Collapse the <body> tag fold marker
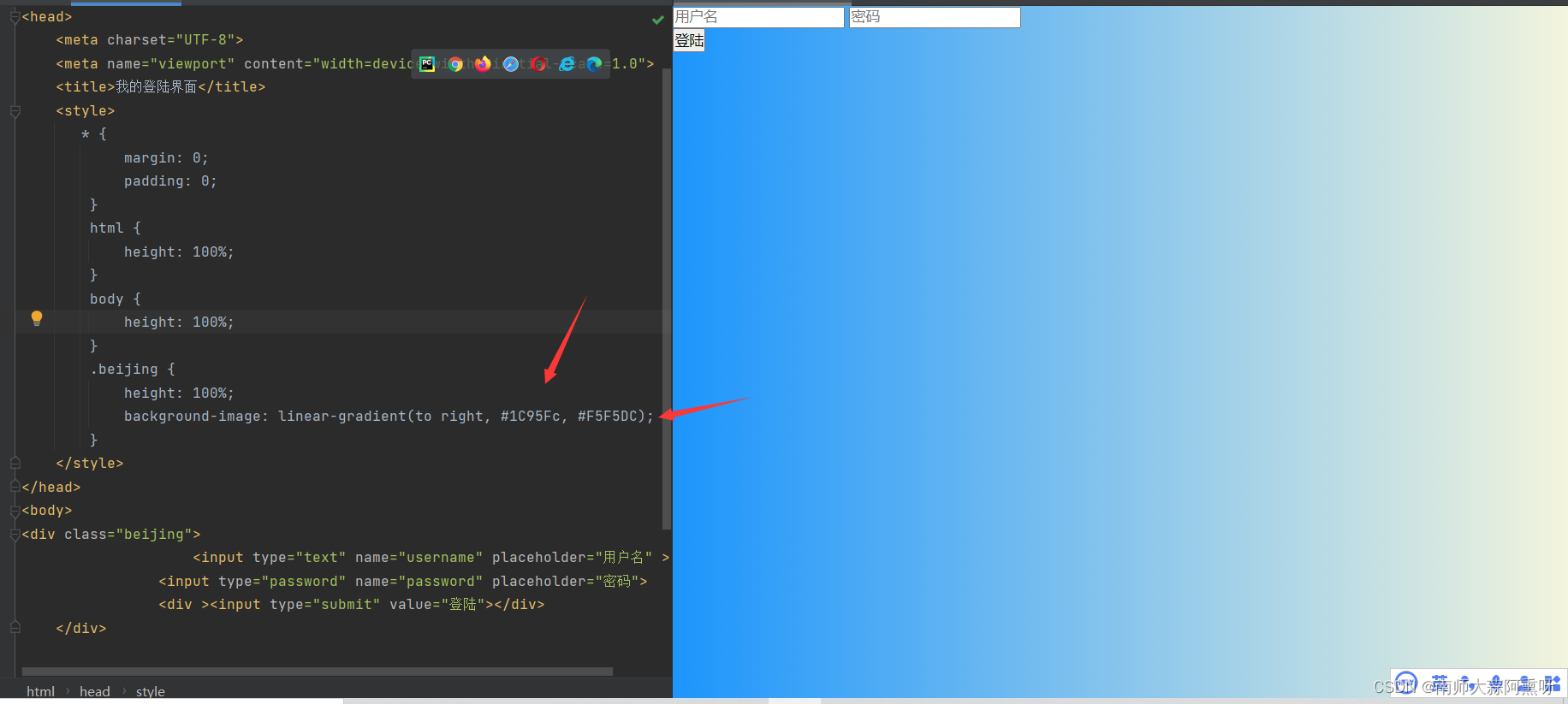The image size is (1568, 704). pos(15,511)
